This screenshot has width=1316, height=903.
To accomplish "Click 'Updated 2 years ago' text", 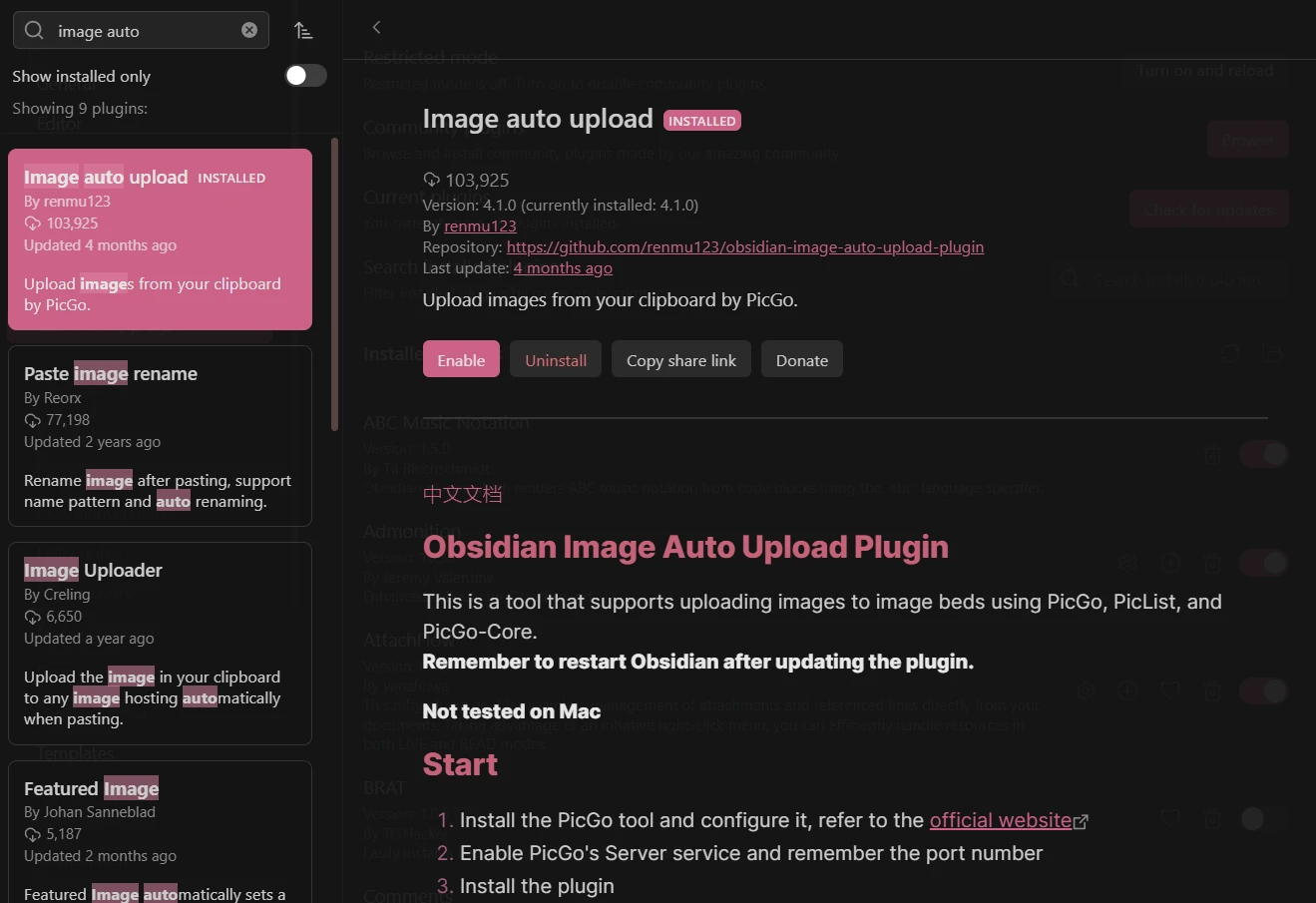I will pyautogui.click(x=92, y=441).
